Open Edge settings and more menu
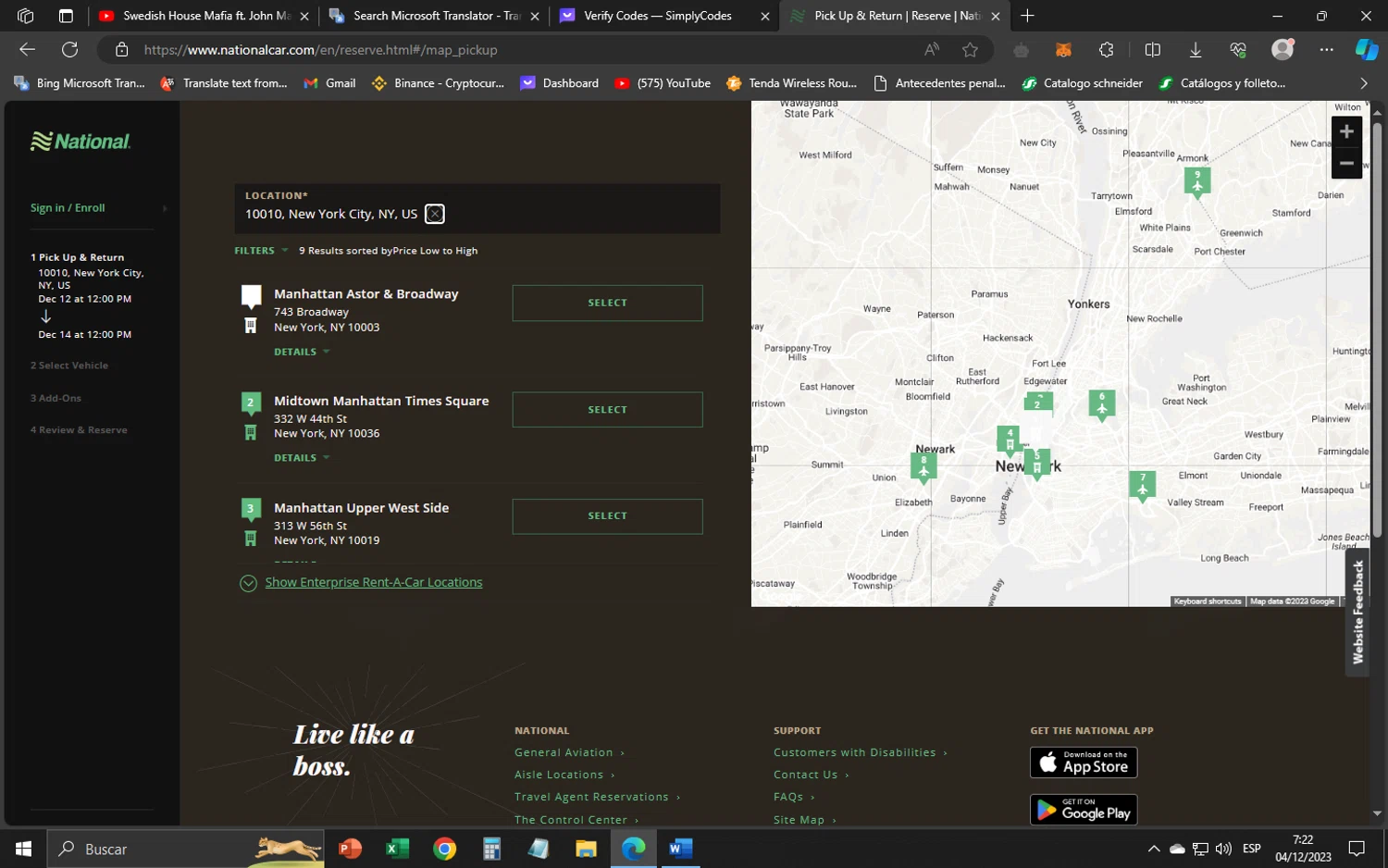This screenshot has width=1388, height=868. tap(1326, 50)
